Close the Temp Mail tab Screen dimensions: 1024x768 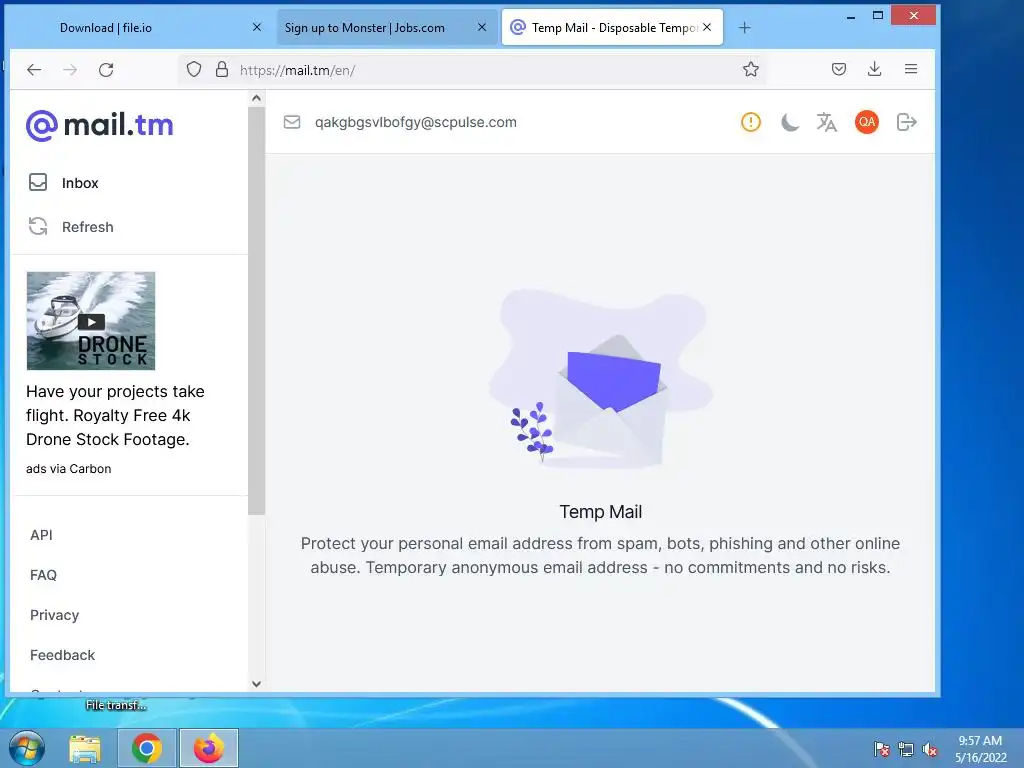tap(707, 27)
